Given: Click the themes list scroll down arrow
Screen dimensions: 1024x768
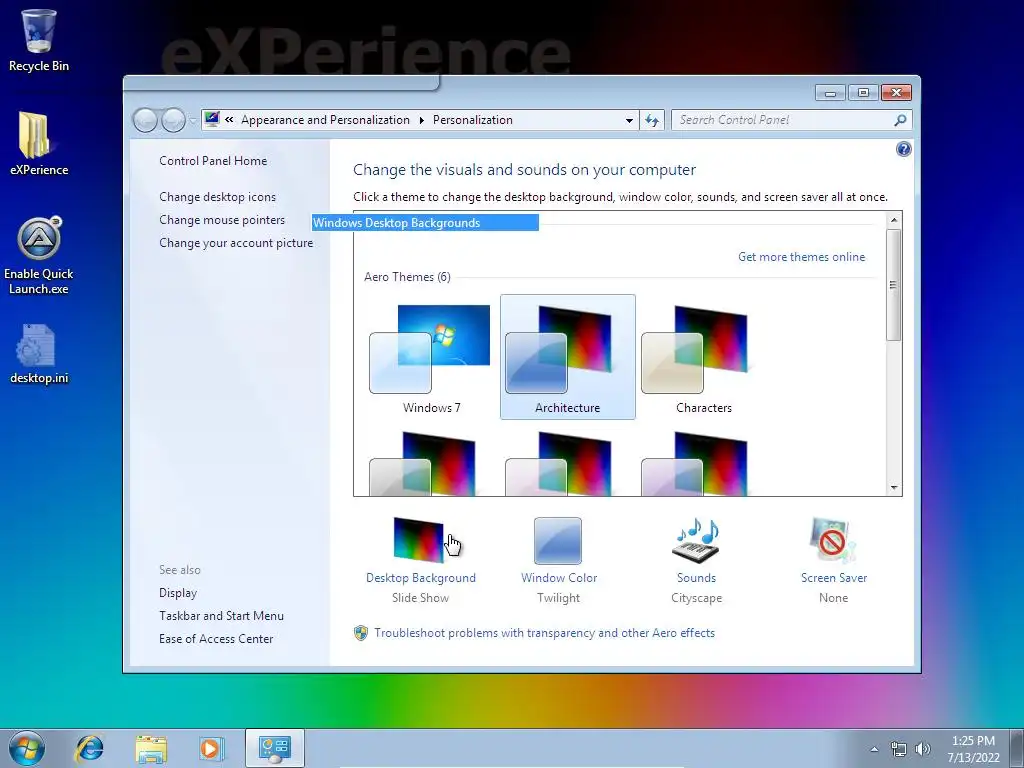Looking at the screenshot, I should 894,488.
